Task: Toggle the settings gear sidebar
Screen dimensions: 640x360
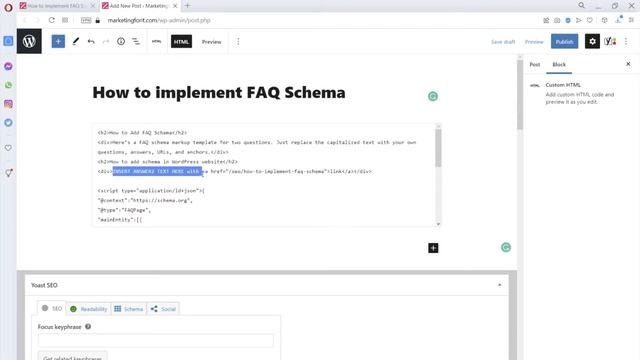Action: pyautogui.click(x=592, y=41)
